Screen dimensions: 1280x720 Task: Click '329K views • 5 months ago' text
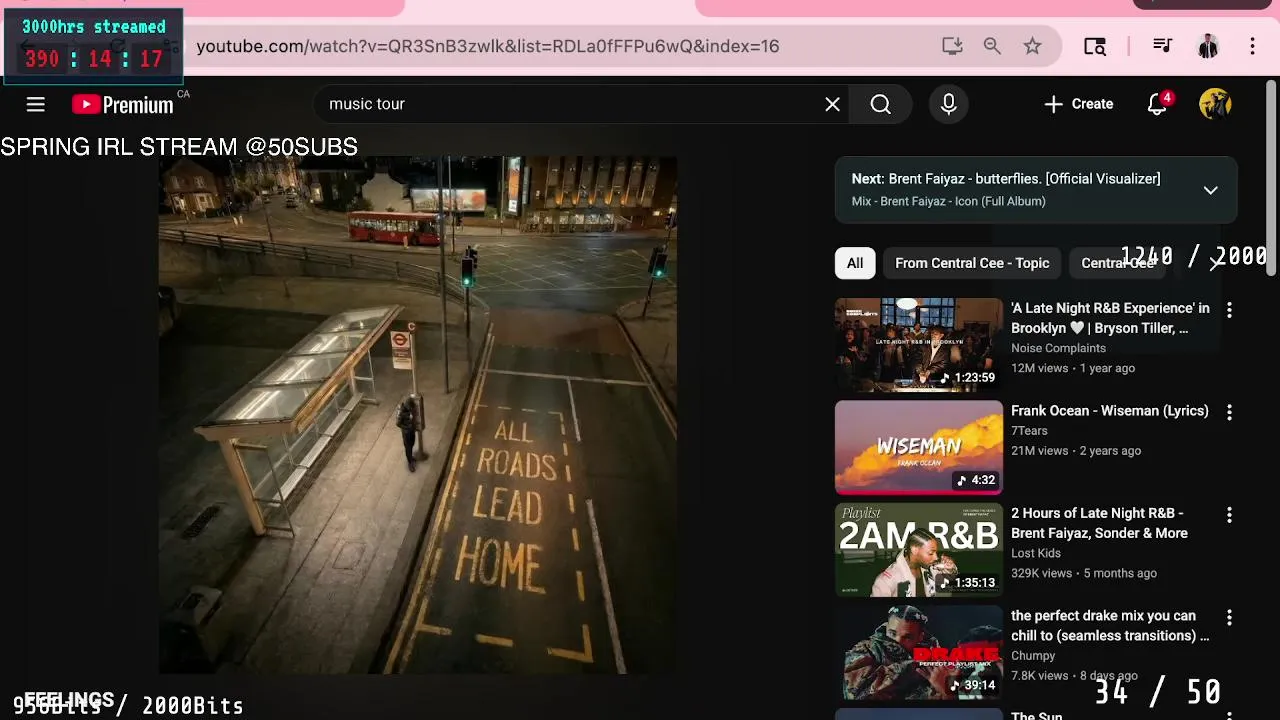click(1084, 573)
